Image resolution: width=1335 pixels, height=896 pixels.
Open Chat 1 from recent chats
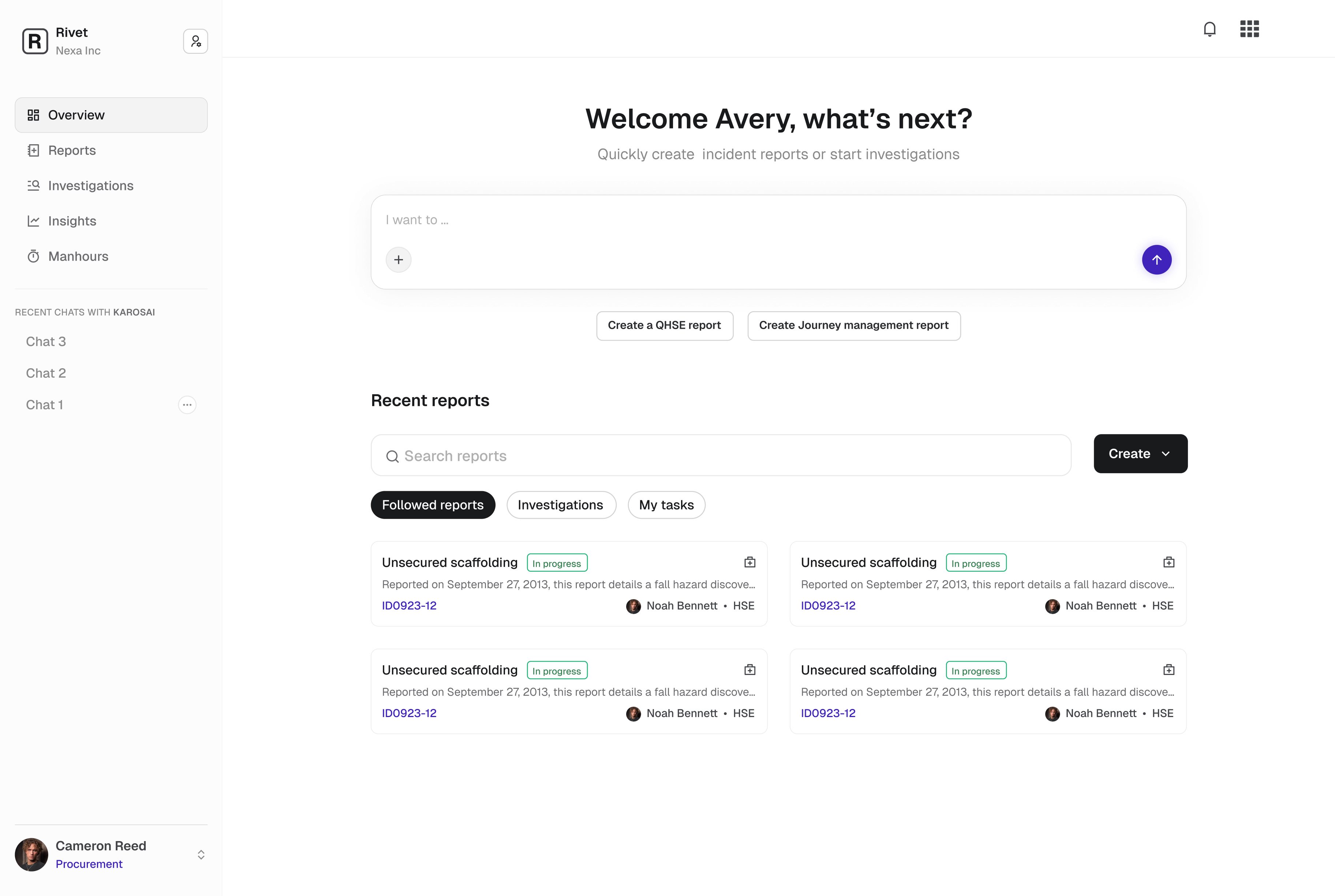tap(45, 405)
